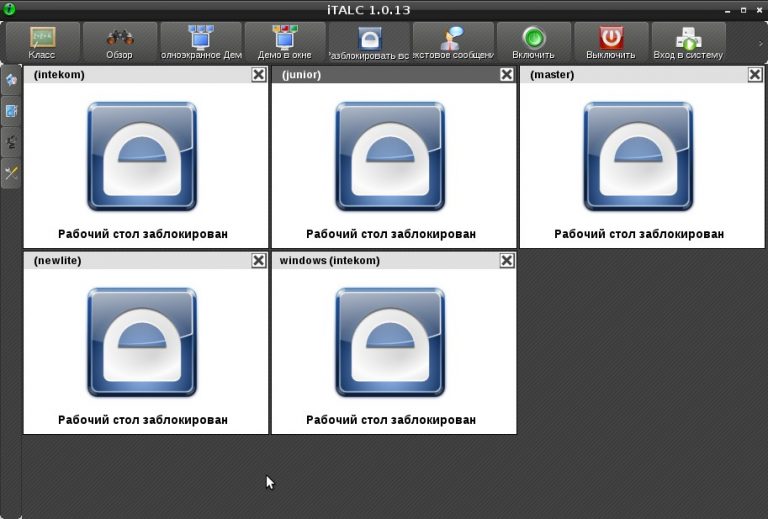Close the (intekom) client window

point(259,74)
